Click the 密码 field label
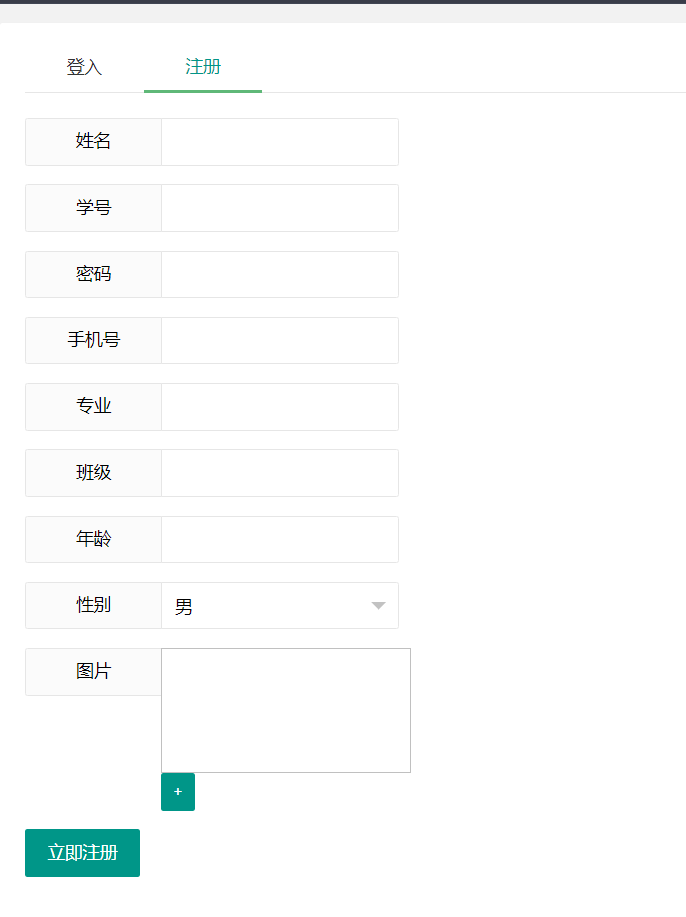Screen dimensions: 686x917 point(92,274)
